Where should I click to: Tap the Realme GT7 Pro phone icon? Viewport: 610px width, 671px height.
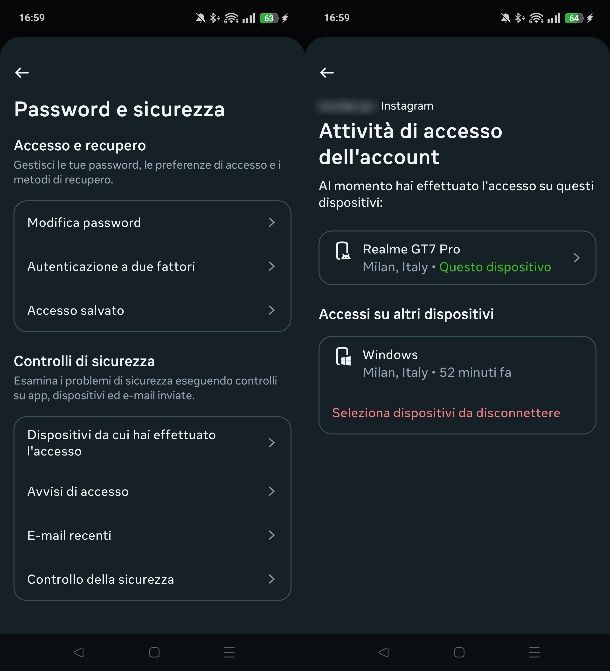coord(343,258)
